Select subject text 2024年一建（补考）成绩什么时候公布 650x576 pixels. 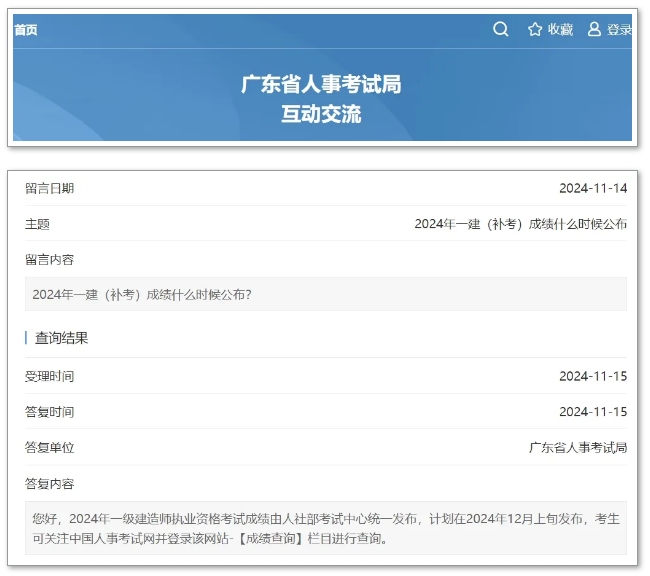click(521, 224)
